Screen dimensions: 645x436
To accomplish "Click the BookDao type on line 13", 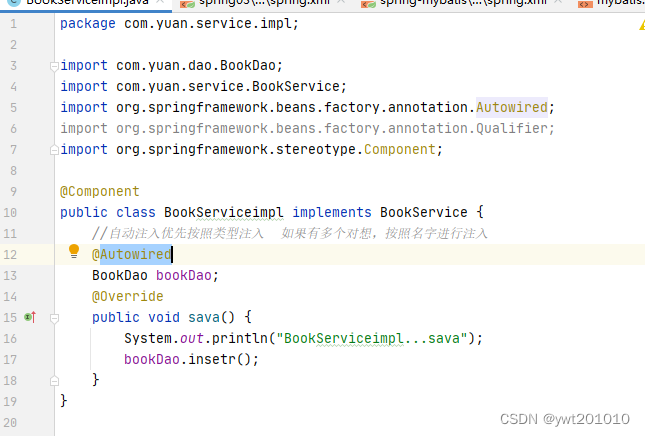I will 120,275.
